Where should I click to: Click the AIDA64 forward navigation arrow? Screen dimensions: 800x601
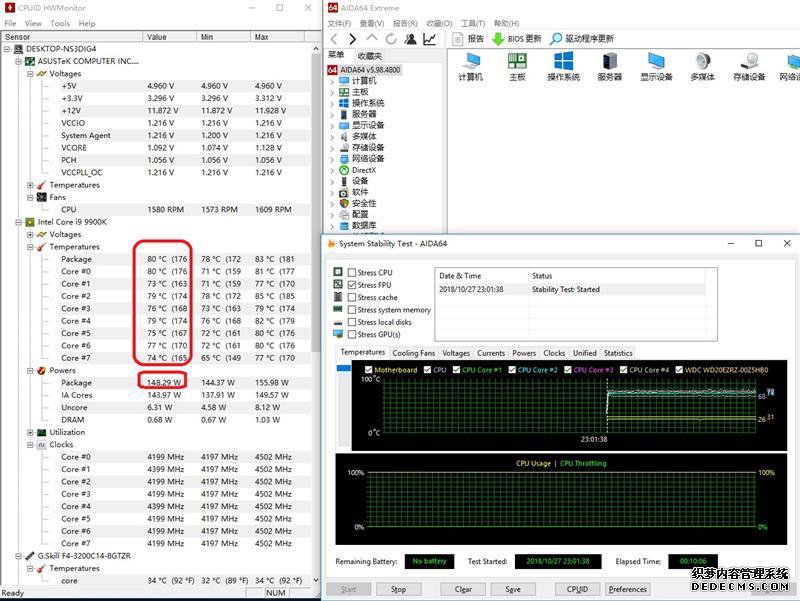[x=353, y=39]
